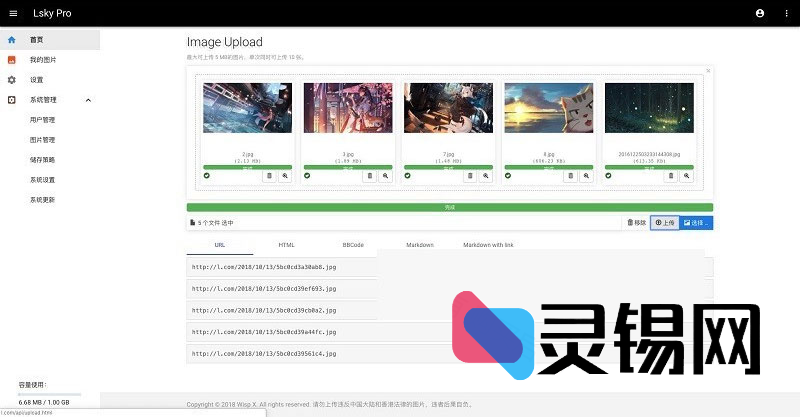800x417 pixels.
Task: Select the 7.jpg thumbnail
Action: (x=448, y=108)
